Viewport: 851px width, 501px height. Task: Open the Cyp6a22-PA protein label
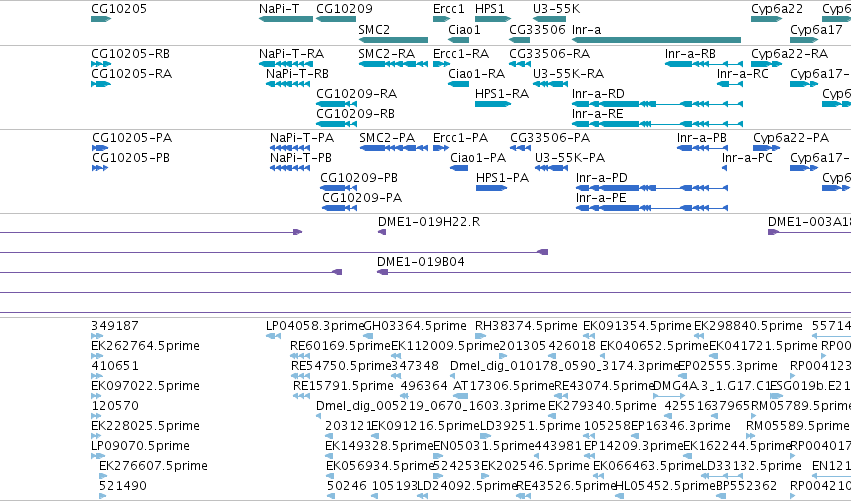pos(791,138)
